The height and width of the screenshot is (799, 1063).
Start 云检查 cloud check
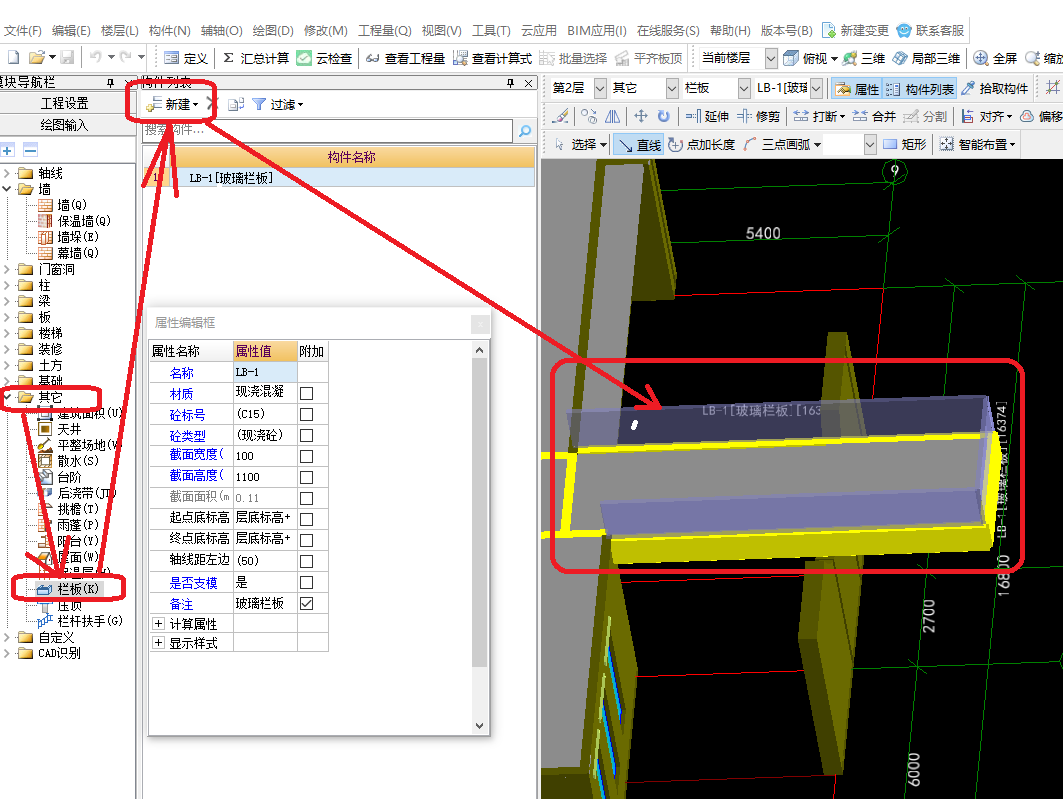(x=324, y=58)
